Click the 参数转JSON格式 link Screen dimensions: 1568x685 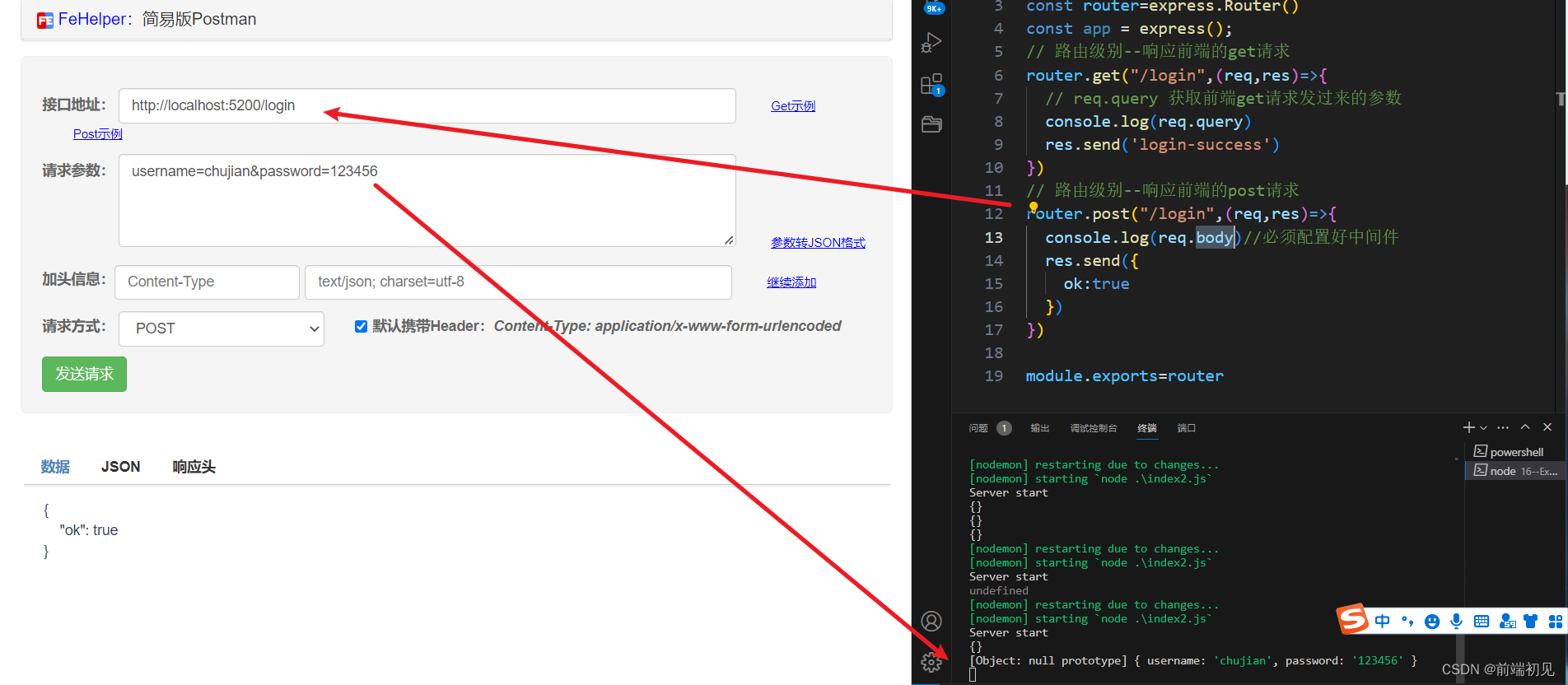coord(818,242)
